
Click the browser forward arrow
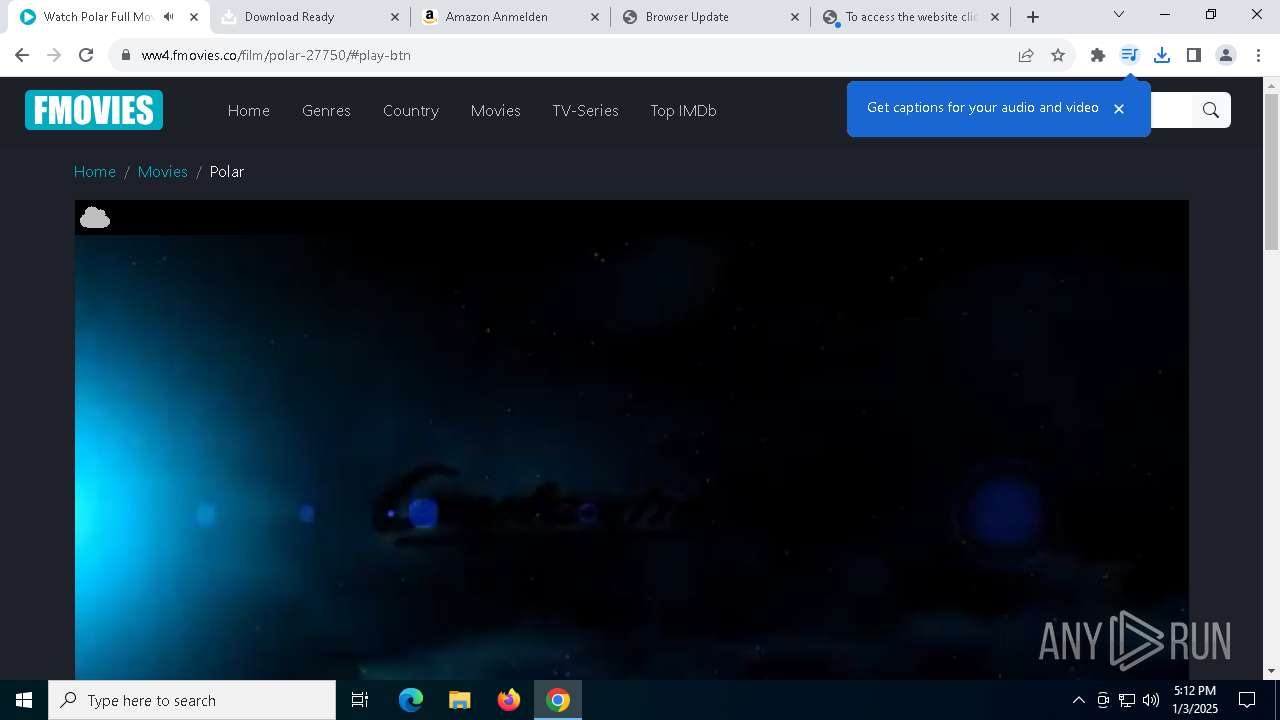point(54,55)
